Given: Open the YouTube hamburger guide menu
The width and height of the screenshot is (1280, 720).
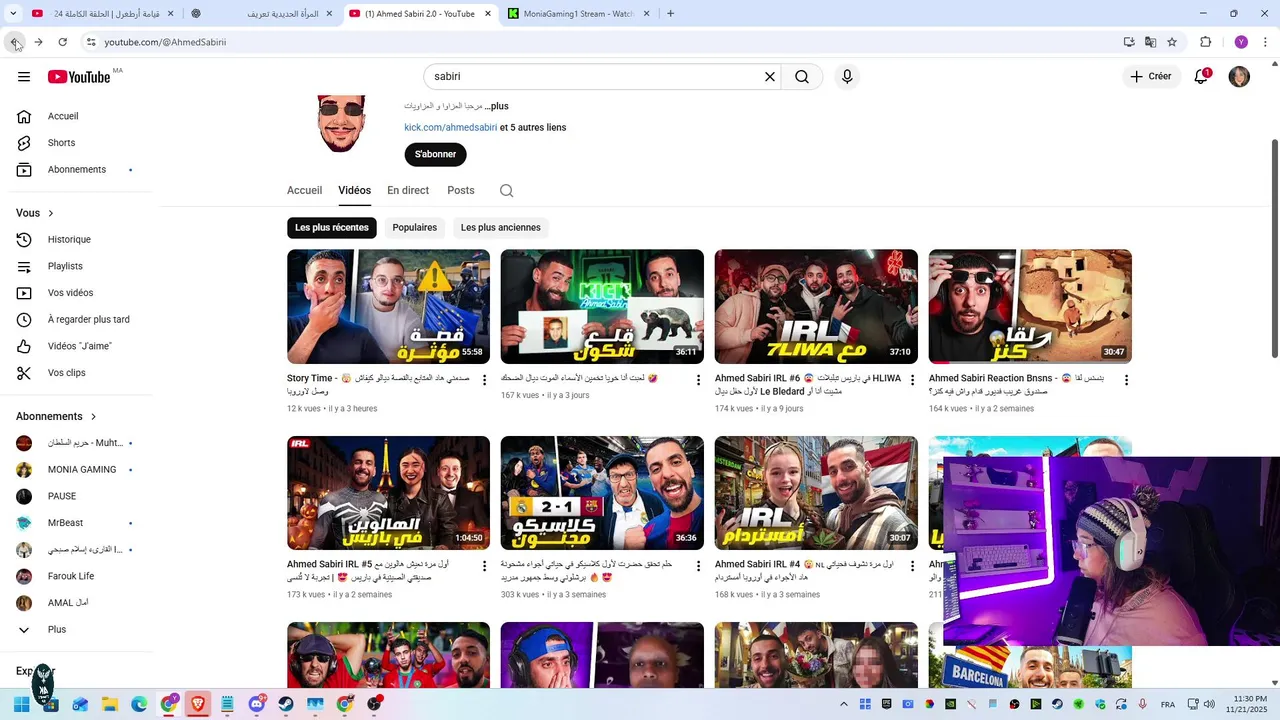Looking at the screenshot, I should tap(24, 77).
